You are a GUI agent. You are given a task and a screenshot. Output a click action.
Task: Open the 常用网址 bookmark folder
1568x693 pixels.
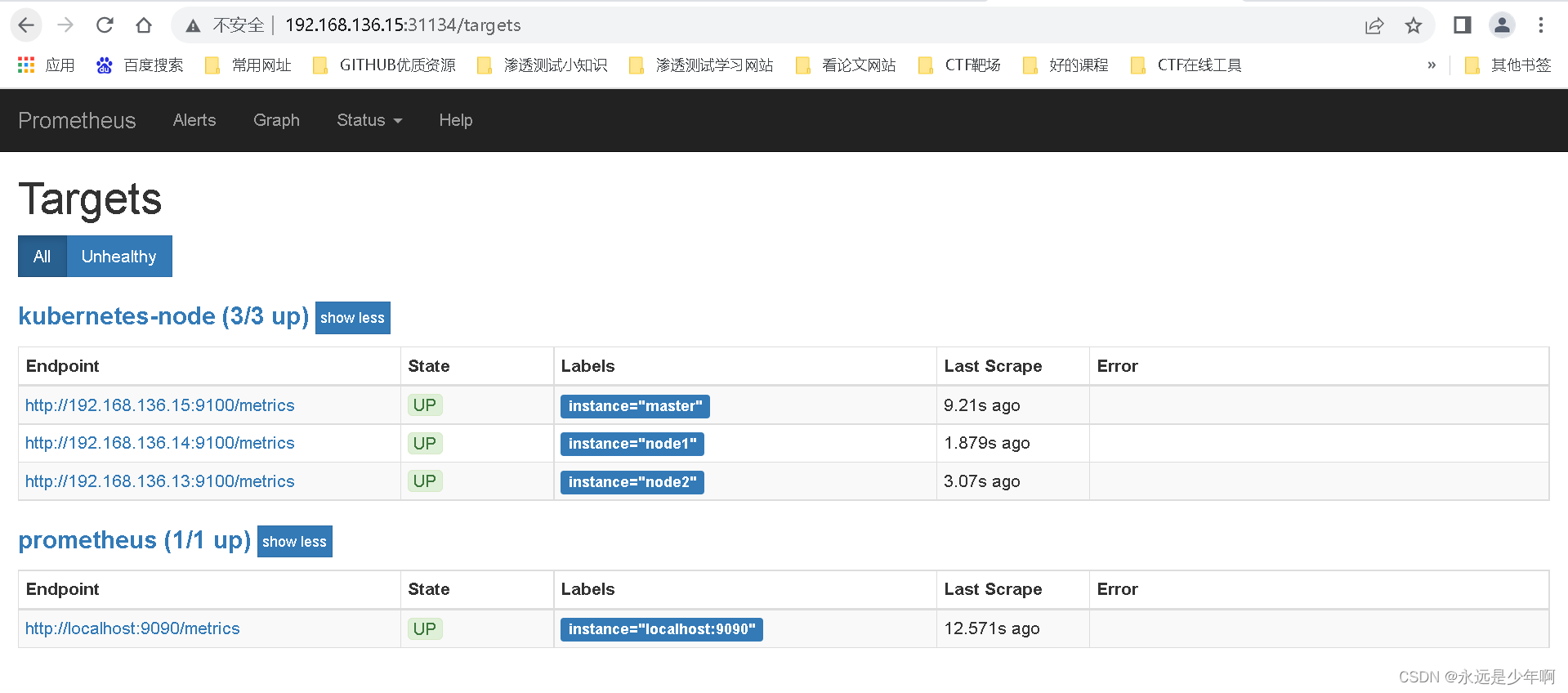[x=248, y=65]
